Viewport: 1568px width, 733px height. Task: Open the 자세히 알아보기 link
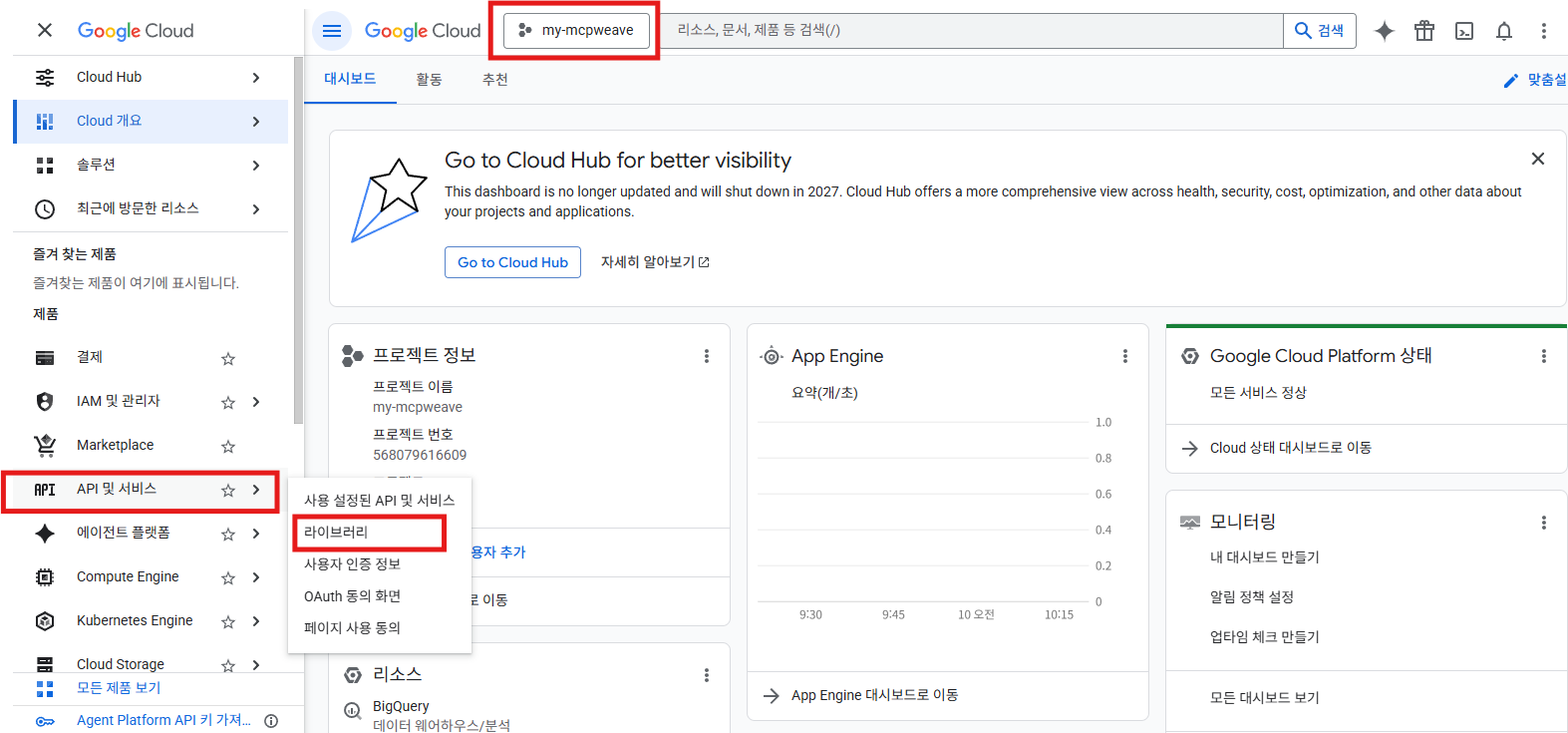tap(655, 262)
